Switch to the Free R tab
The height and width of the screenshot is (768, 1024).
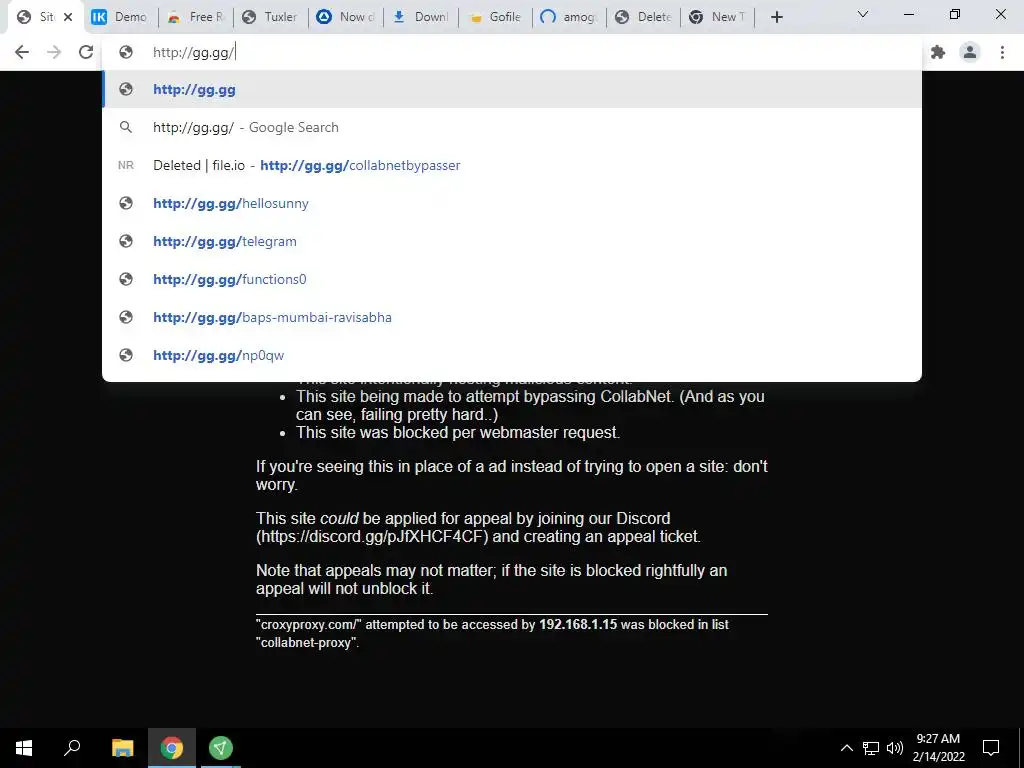[x=195, y=17]
